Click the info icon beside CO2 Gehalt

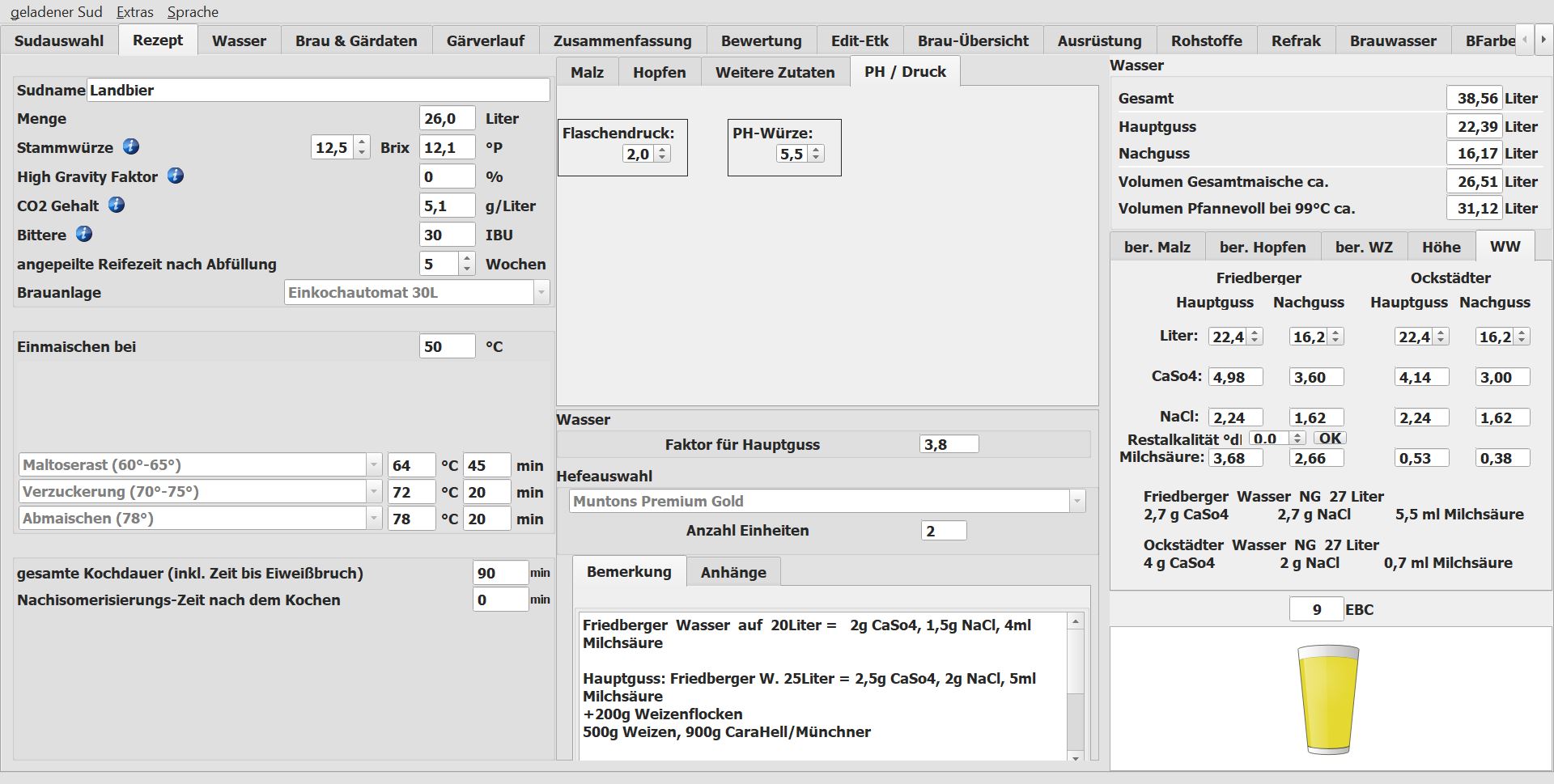(x=117, y=205)
